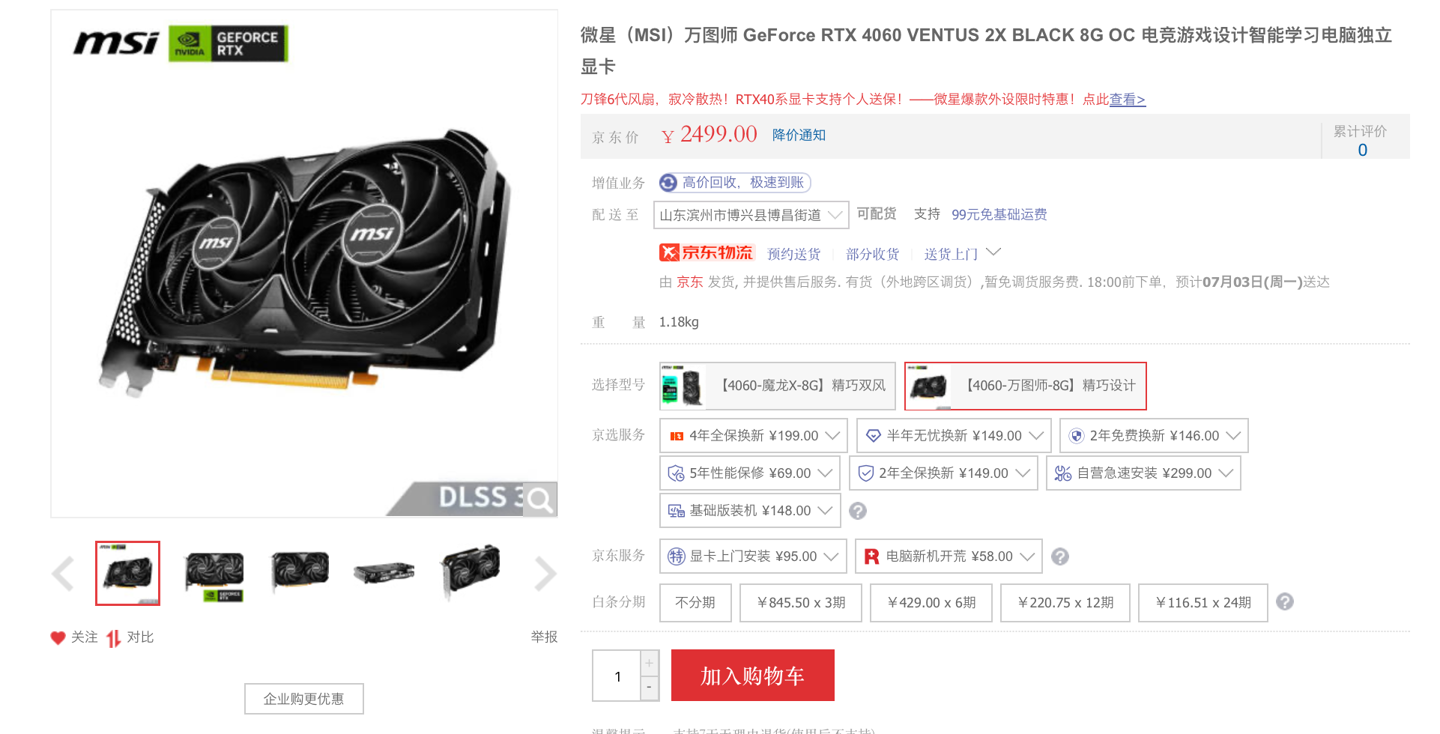Select the side-view graphics card thumbnail
Screen dimensions: 1440x734
coord(385,574)
